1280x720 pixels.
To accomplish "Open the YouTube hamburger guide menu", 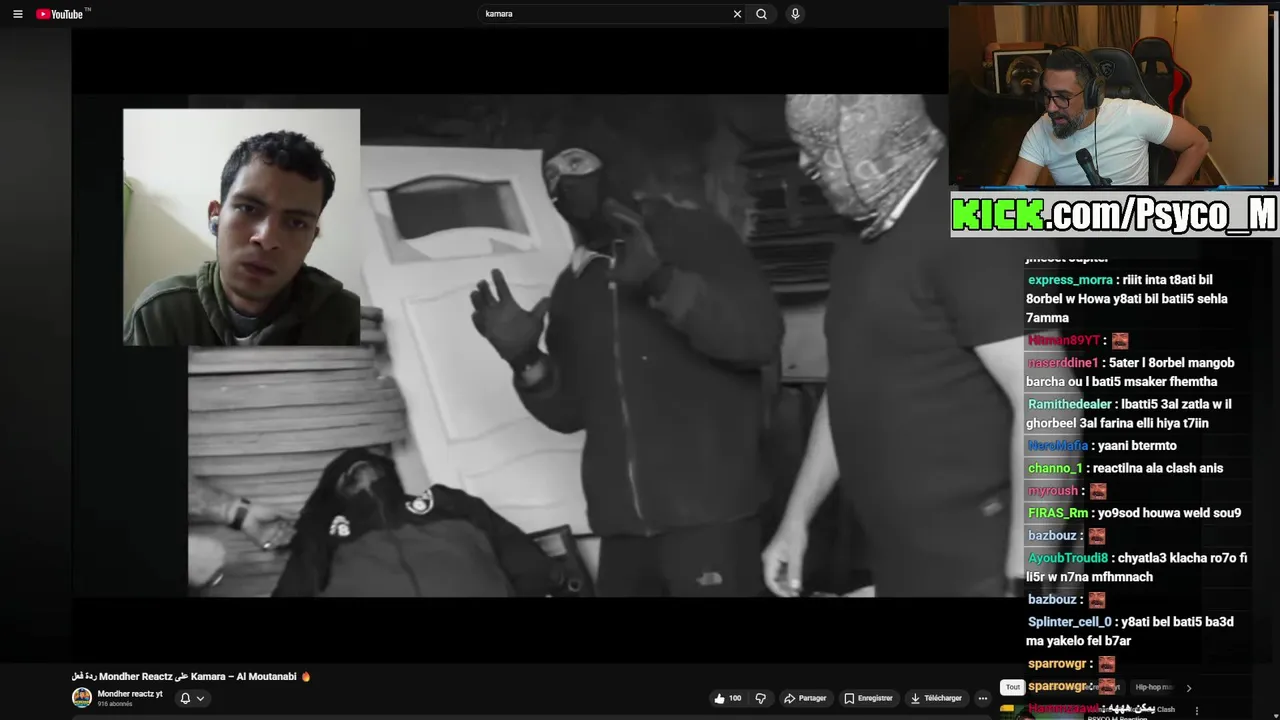I will (x=17, y=14).
